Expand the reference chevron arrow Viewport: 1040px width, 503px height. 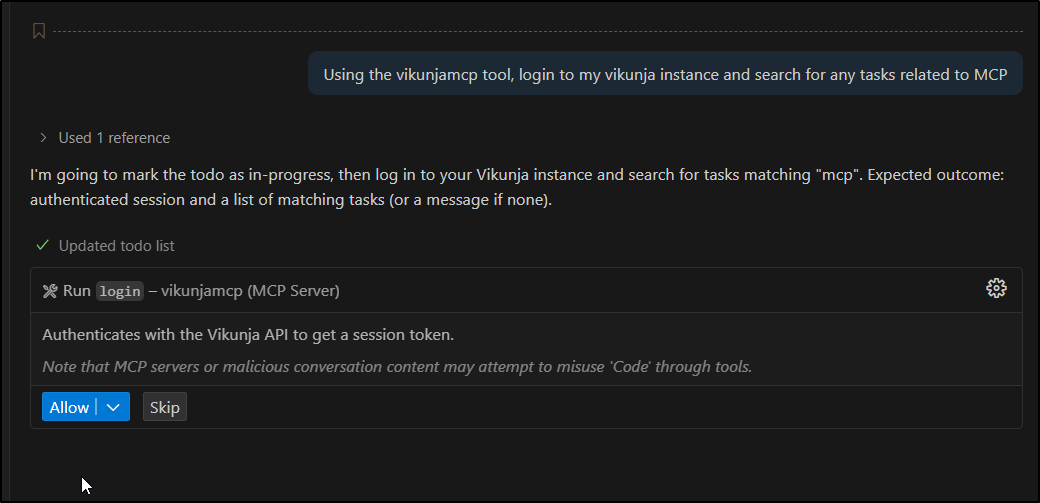(43, 138)
